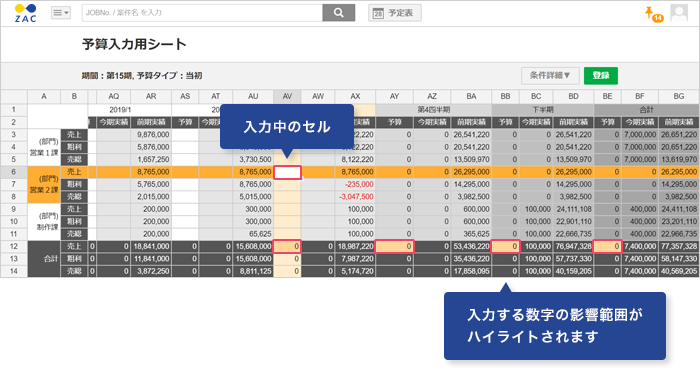
Task: Click cell 2,015,000 in row 8
Action: click(151, 197)
